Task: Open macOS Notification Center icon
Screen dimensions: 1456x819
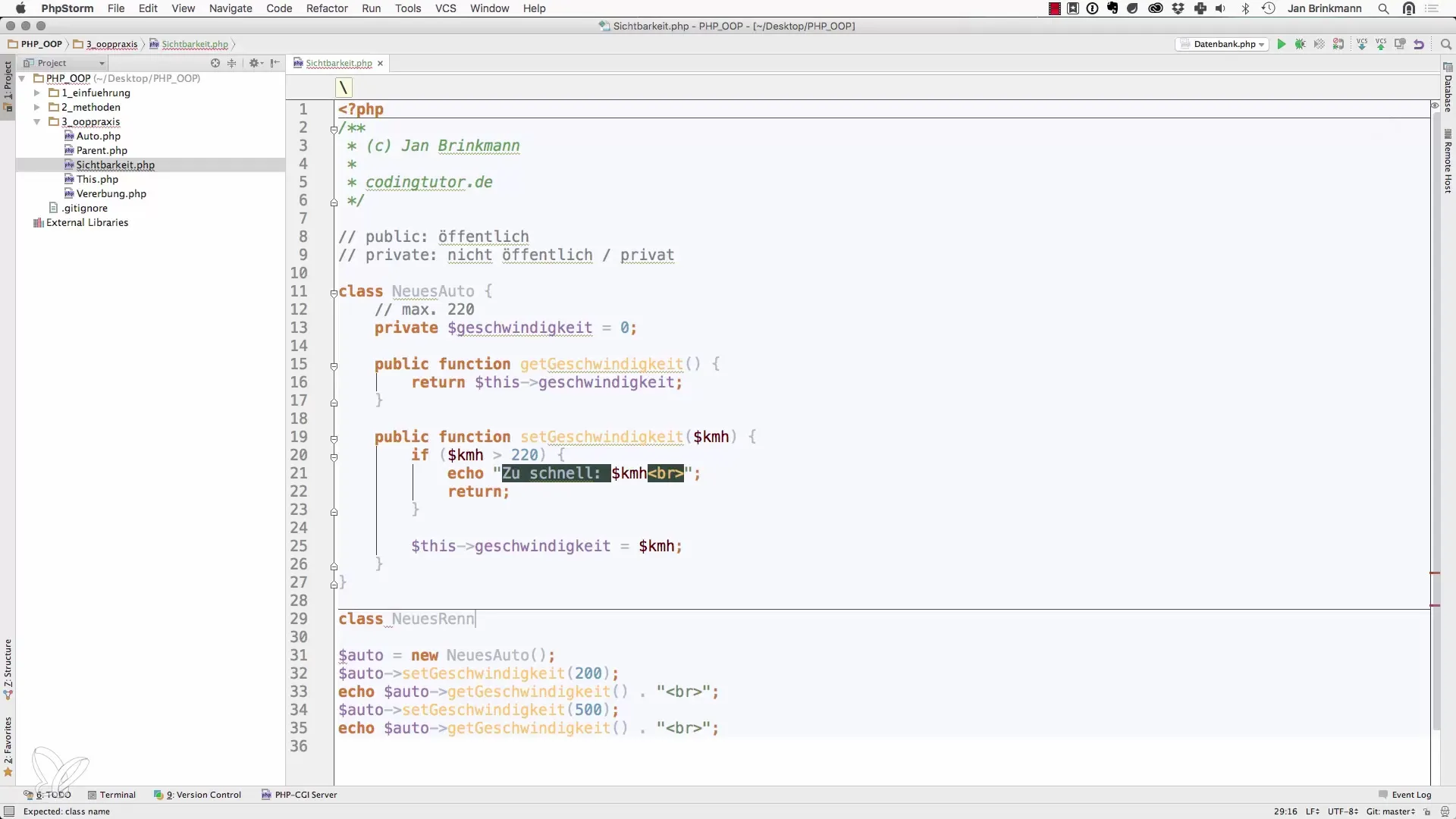Action: tap(1432, 8)
